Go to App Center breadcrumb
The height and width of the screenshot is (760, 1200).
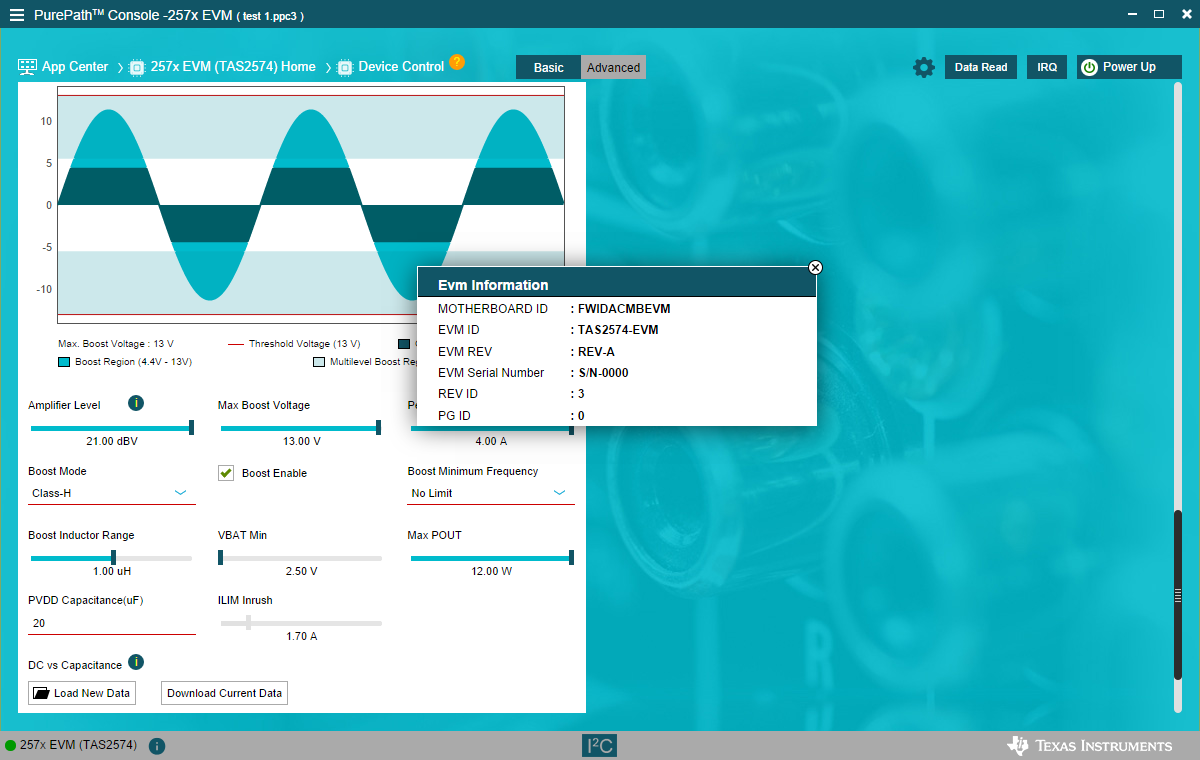pyautogui.click(x=75, y=67)
